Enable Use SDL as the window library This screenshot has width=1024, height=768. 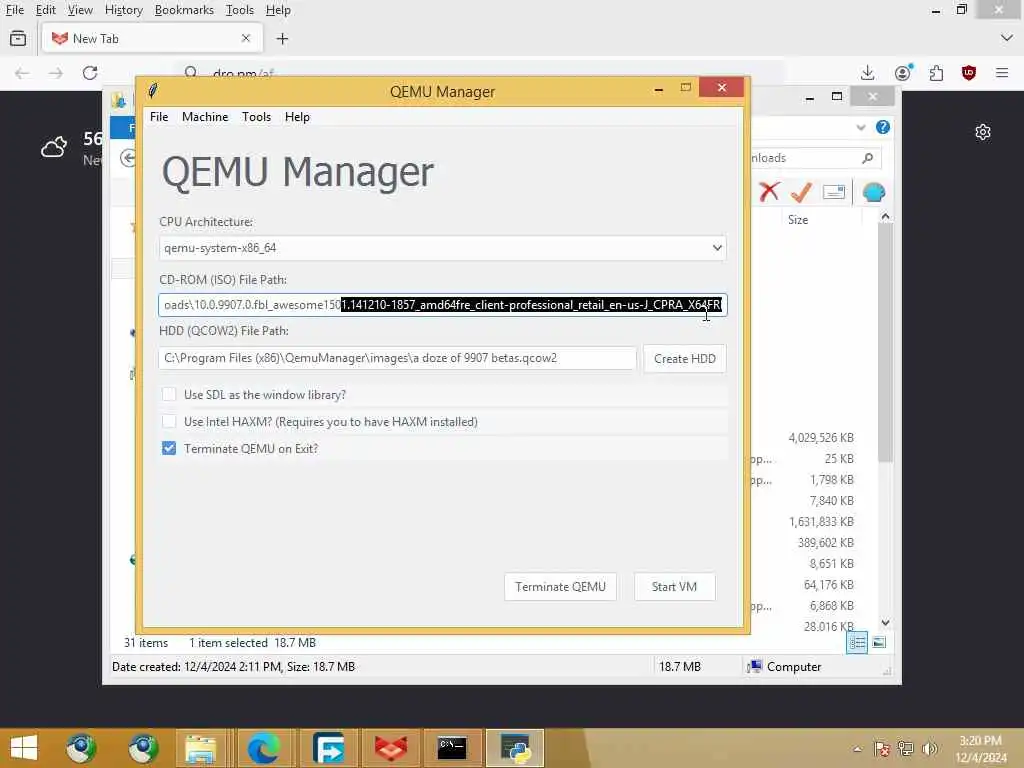coord(169,394)
